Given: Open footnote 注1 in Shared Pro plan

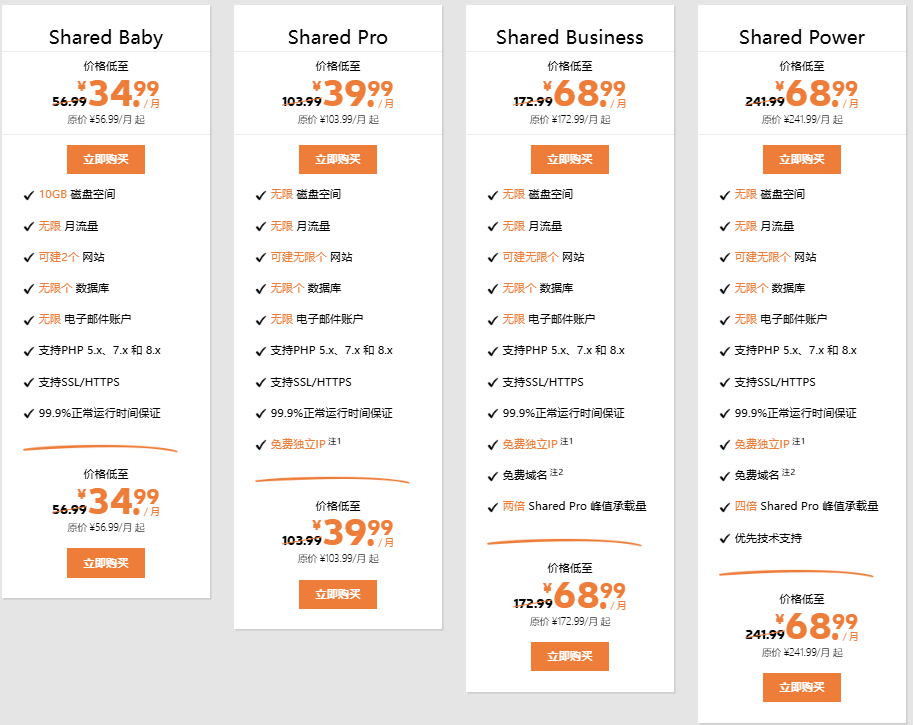Looking at the screenshot, I should (x=336, y=442).
